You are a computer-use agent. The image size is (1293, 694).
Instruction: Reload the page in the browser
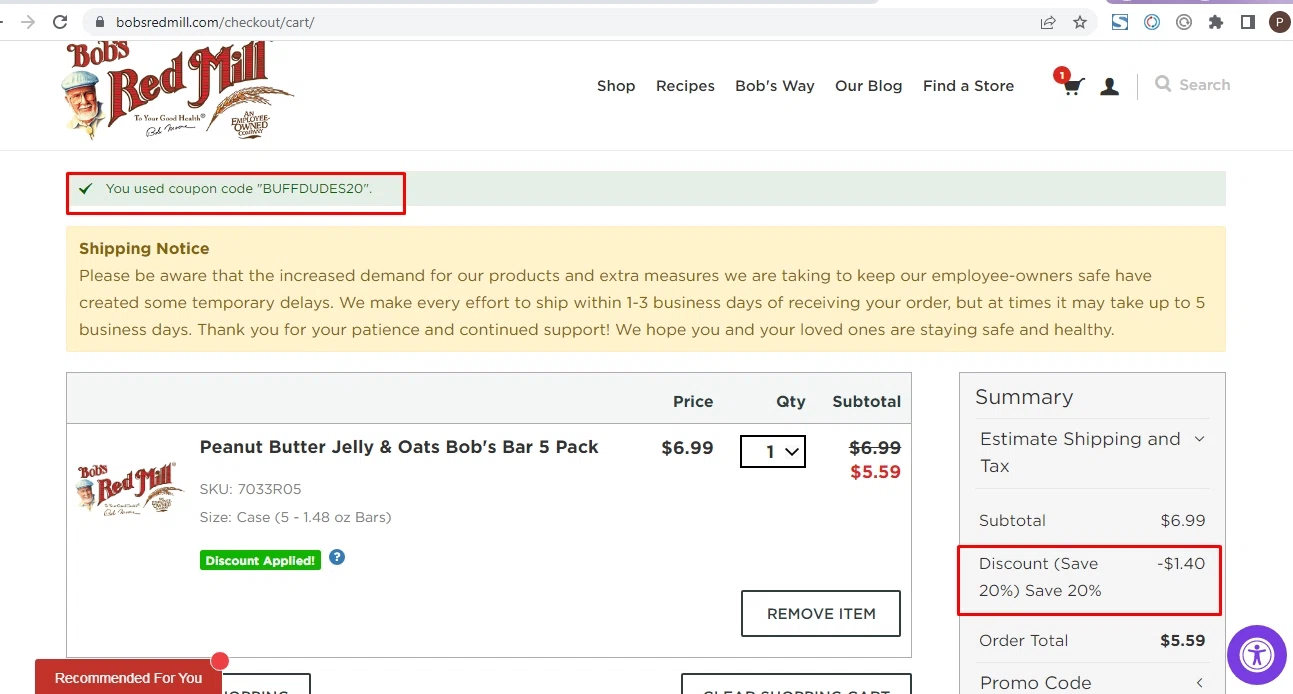tap(60, 22)
